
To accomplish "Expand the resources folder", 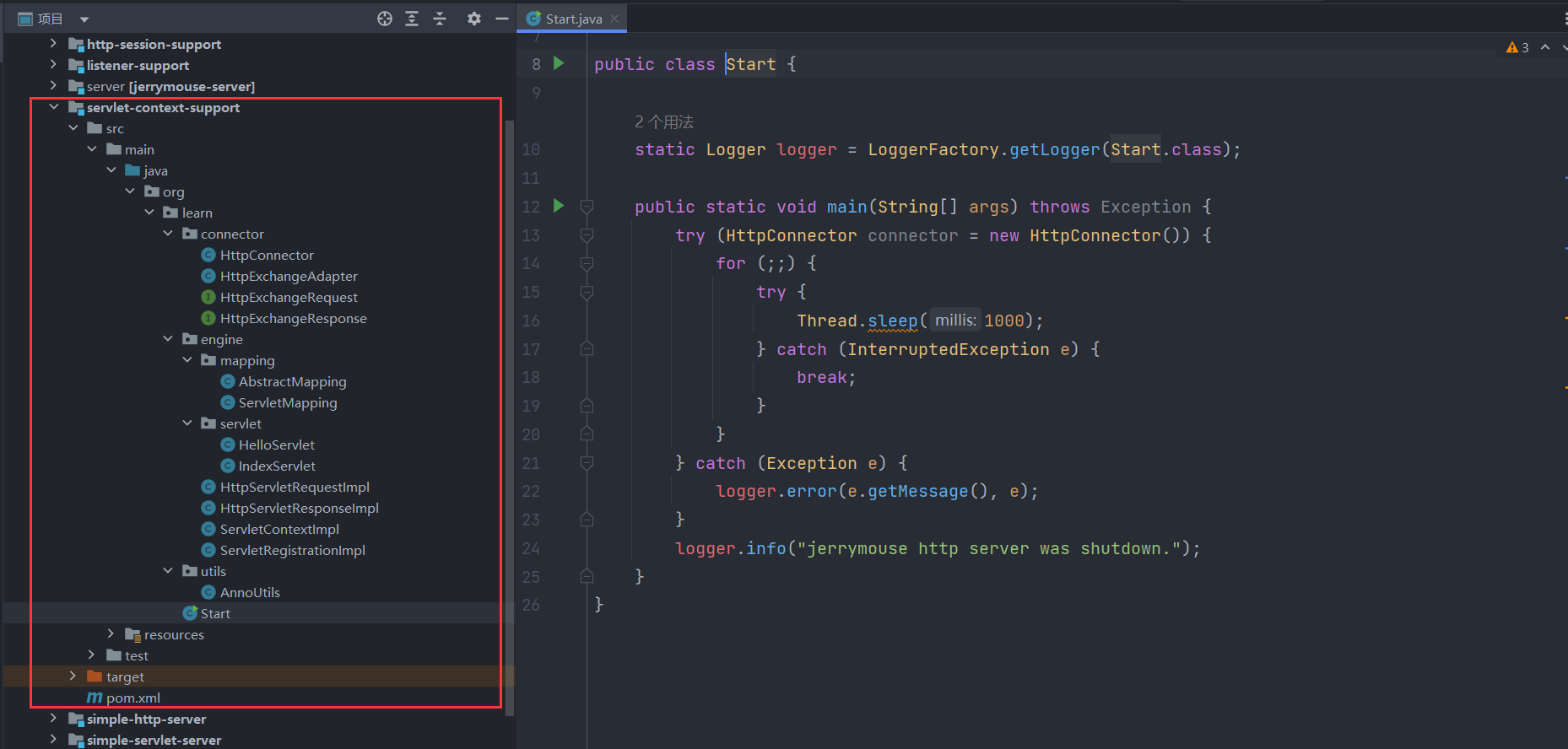I will pyautogui.click(x=111, y=633).
